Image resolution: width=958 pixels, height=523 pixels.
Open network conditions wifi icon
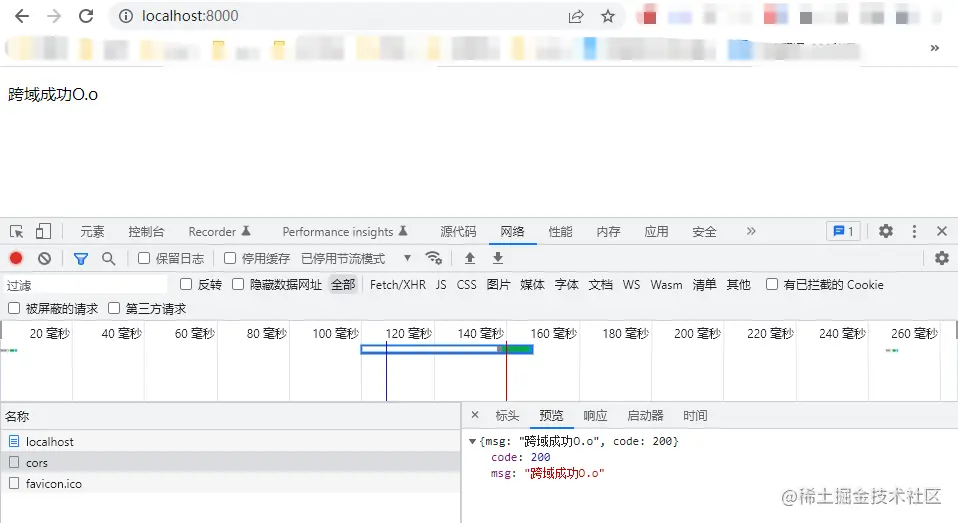[x=434, y=258]
